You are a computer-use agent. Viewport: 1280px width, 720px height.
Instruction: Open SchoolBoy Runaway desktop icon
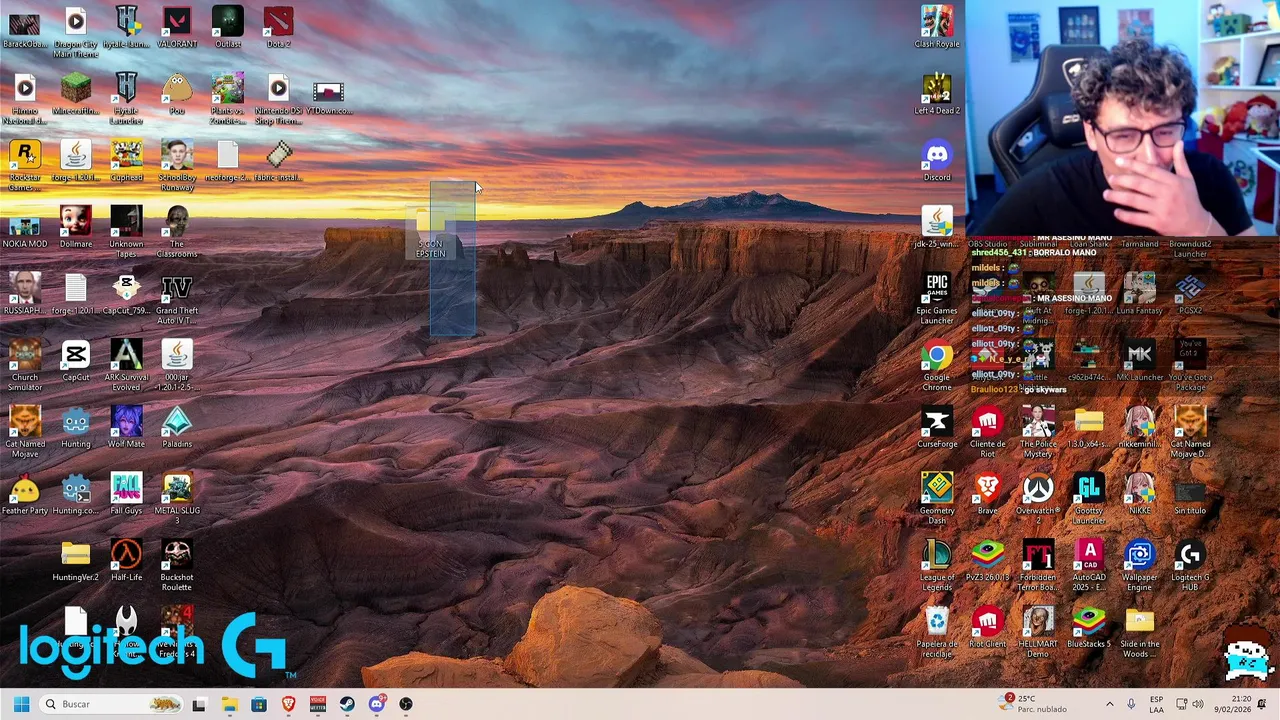coord(177,165)
